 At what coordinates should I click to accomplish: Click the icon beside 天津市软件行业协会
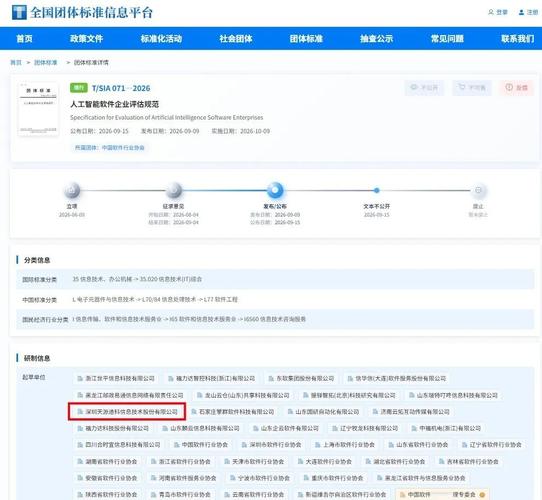coord(227,461)
